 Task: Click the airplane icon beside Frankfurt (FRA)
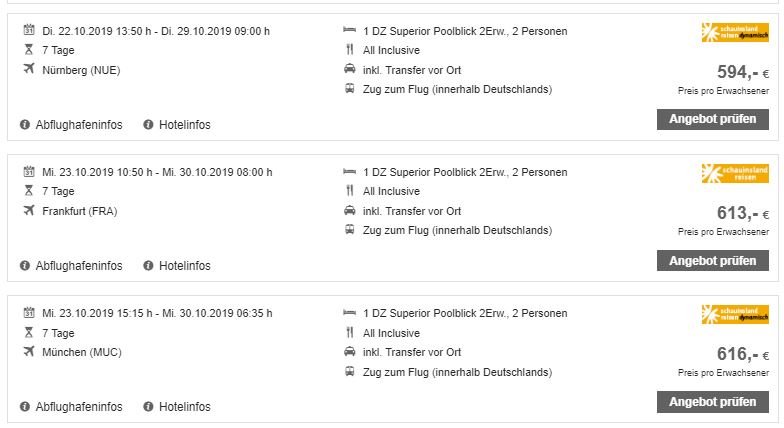28,211
